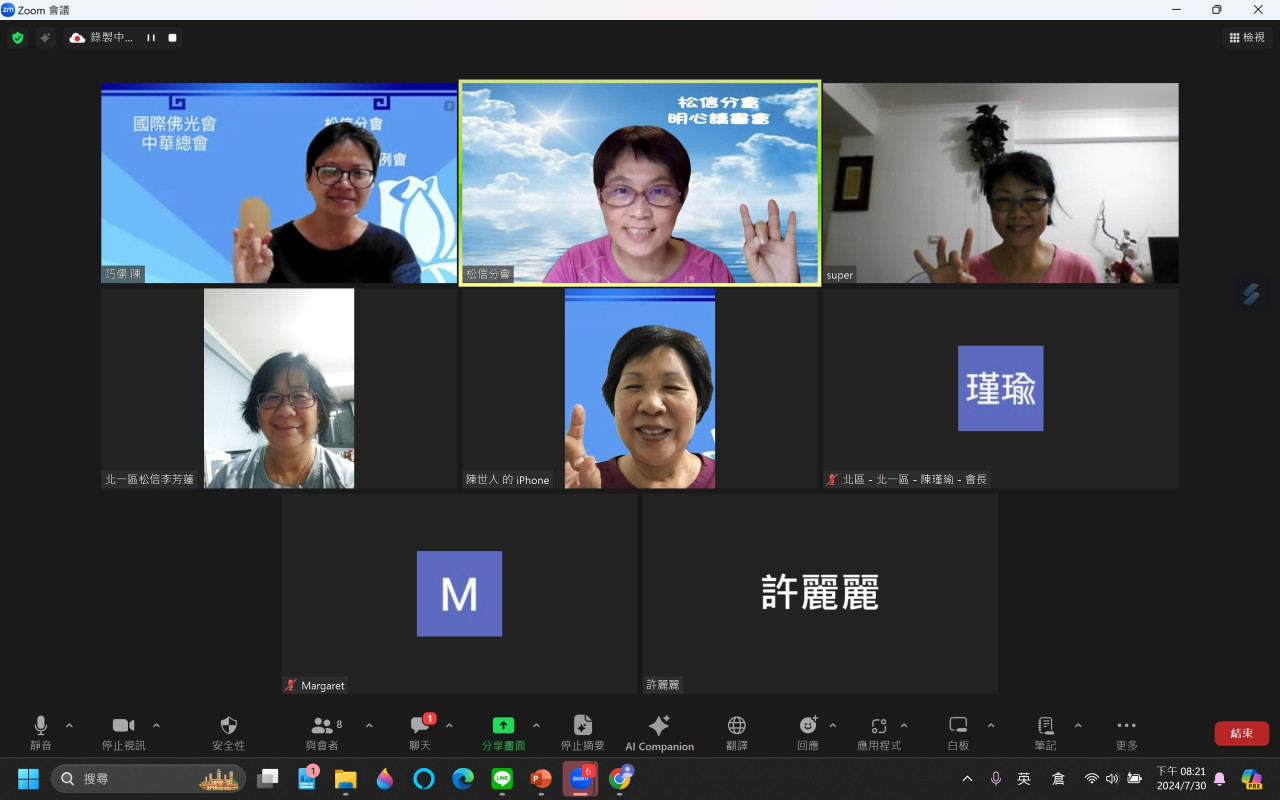
Task: Click the green encryption shield icon
Action: tap(18, 38)
